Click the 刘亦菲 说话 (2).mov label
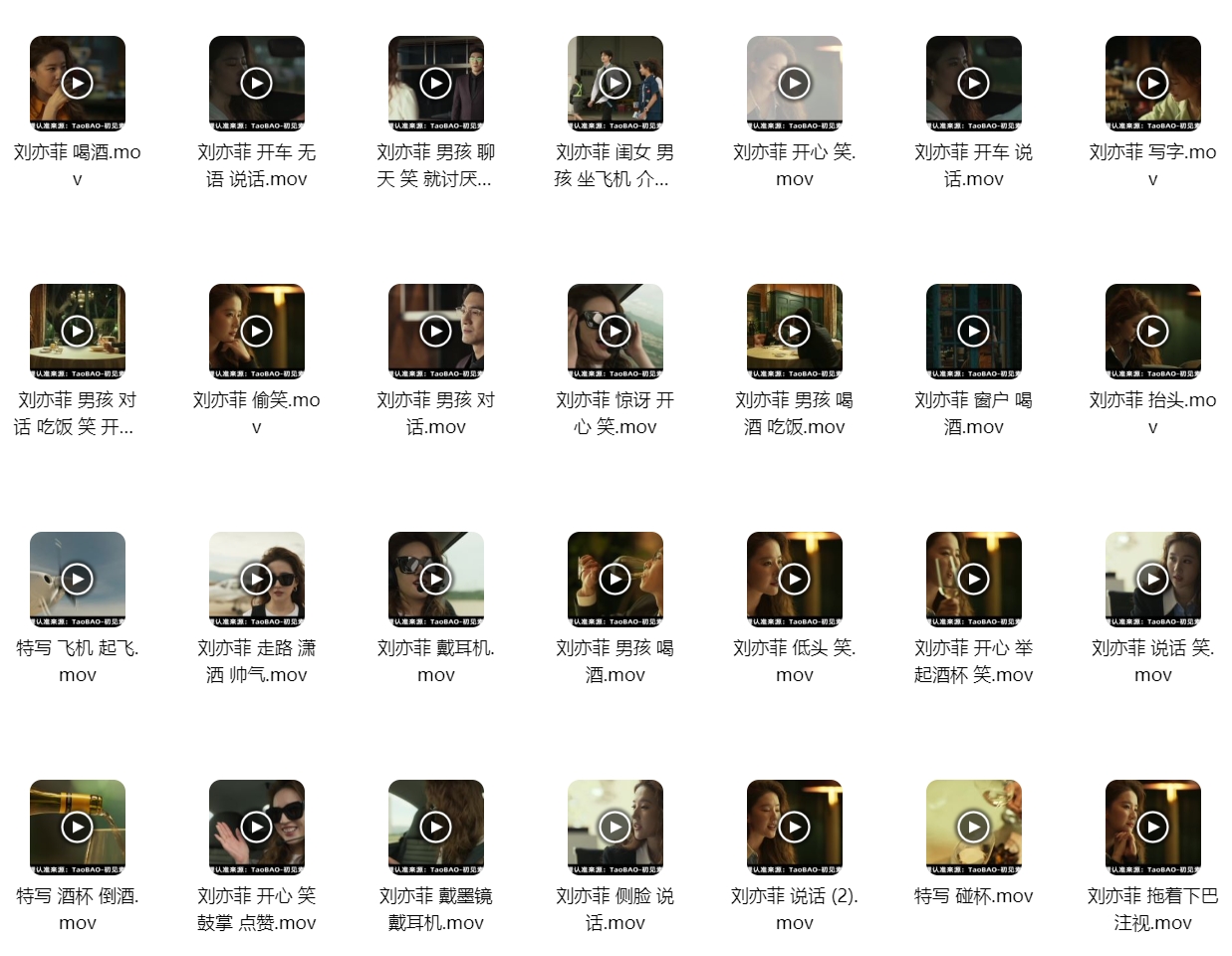Screen dimensions: 1232x956 tap(795, 909)
